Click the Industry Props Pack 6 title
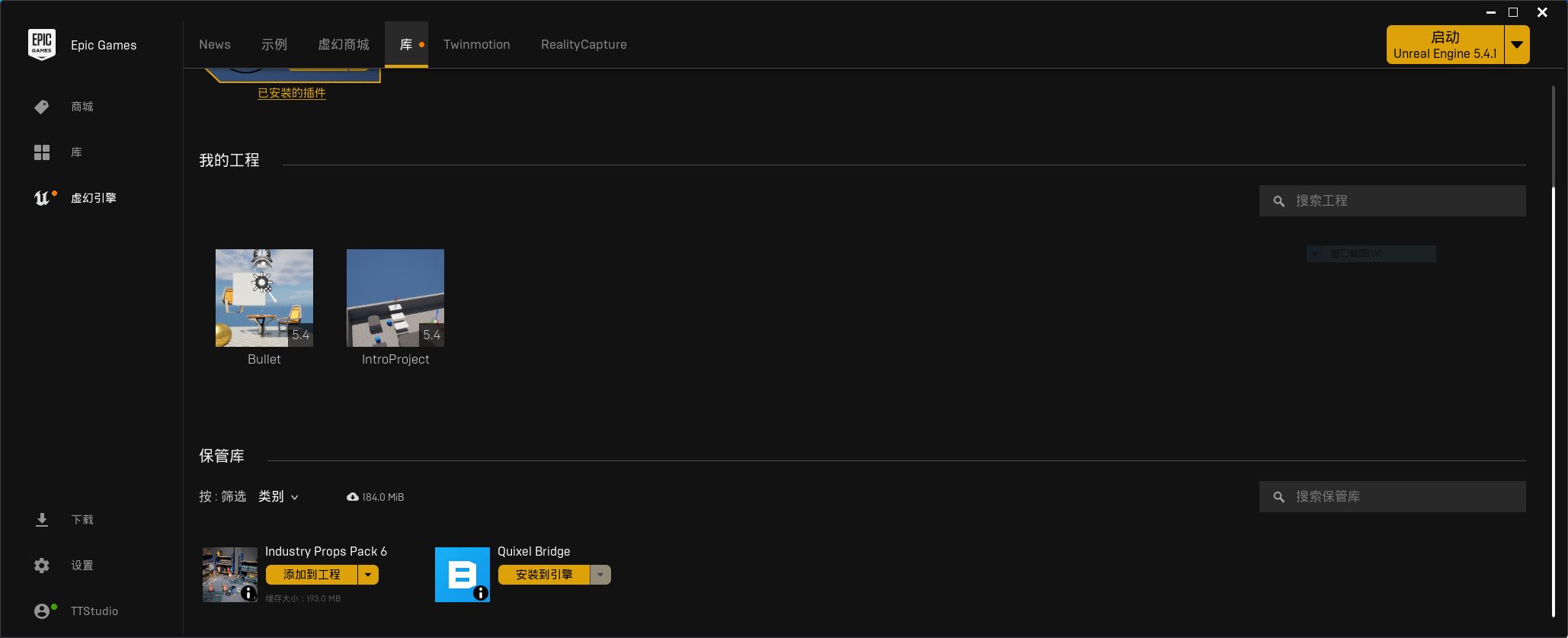Screen dimensions: 1568x638 [x=326, y=551]
